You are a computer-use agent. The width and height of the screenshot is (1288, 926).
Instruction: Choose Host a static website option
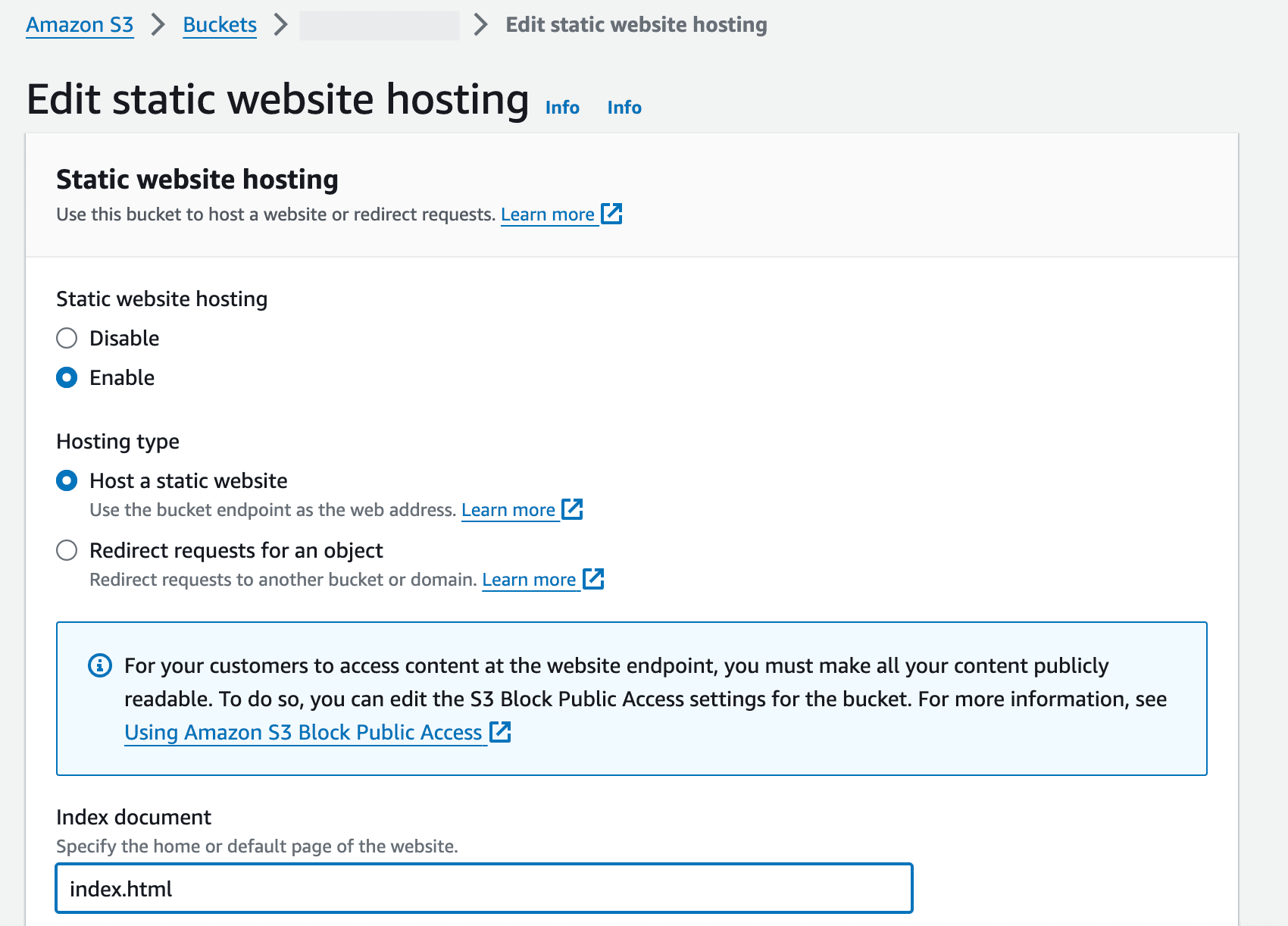[67, 480]
